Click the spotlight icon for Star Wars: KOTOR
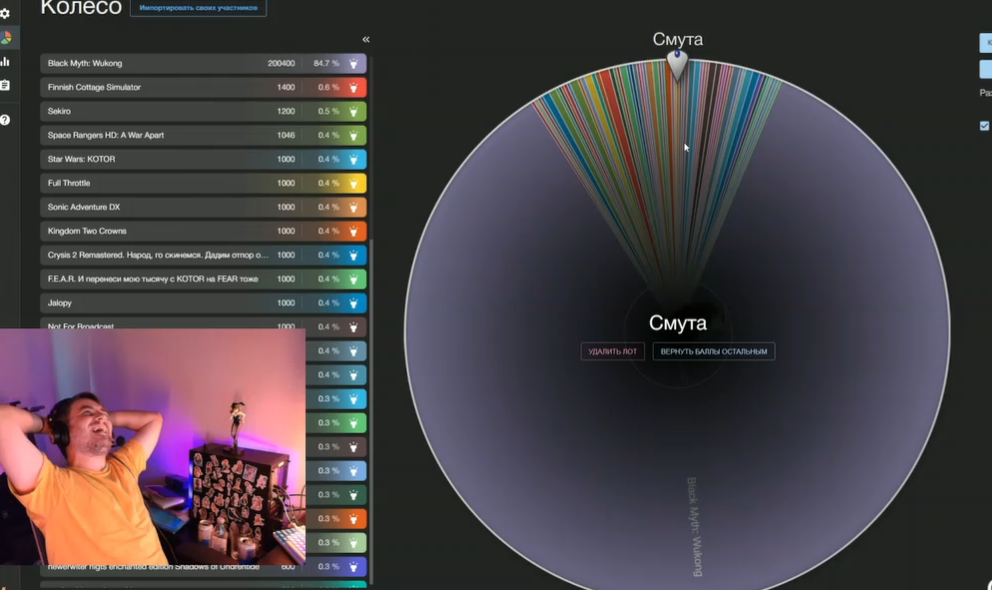 coord(354,159)
